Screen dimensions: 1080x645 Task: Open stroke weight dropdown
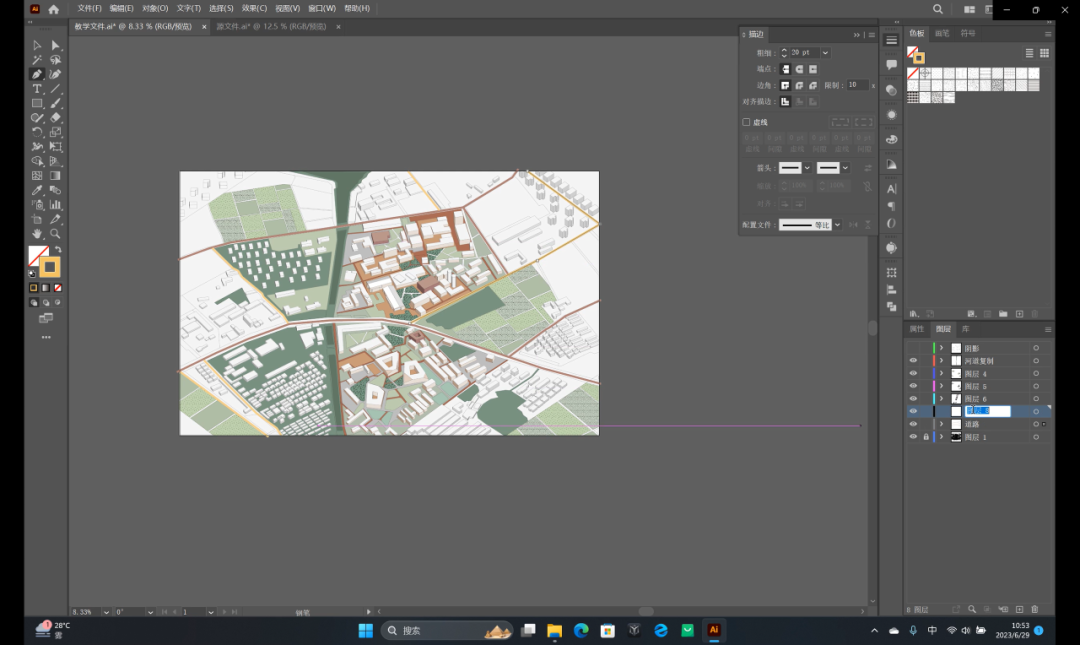pos(825,53)
